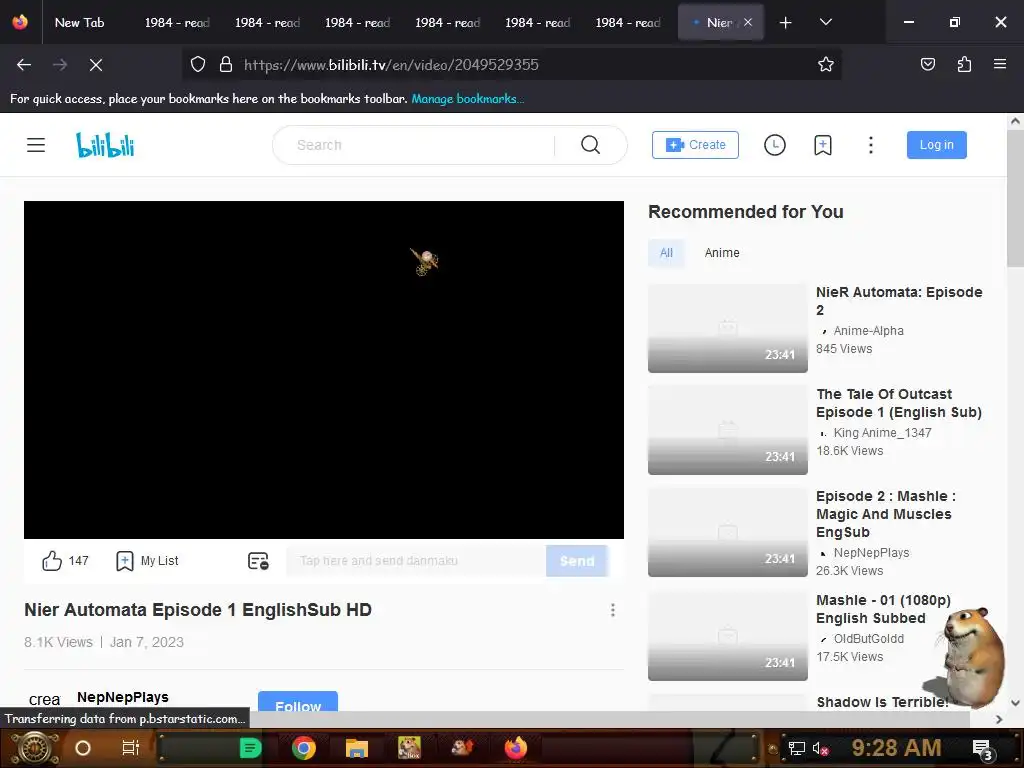Open the notification center icon
The image size is (1024, 768).
click(x=982, y=749)
